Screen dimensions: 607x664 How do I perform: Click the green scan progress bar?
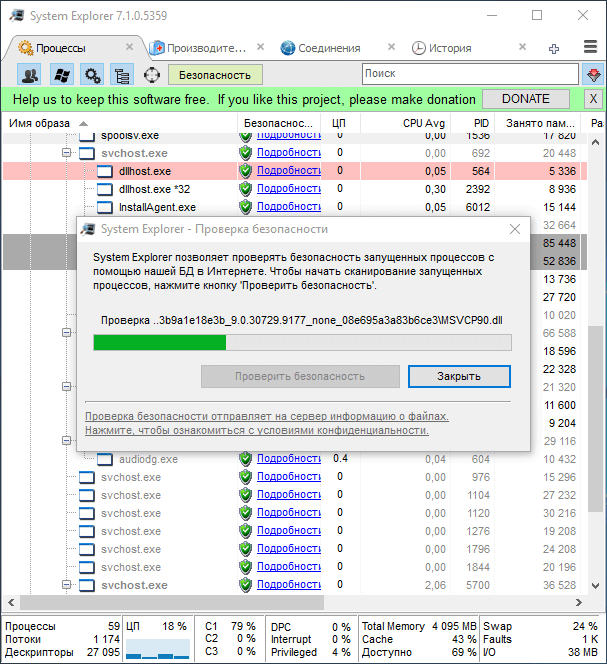click(302, 343)
